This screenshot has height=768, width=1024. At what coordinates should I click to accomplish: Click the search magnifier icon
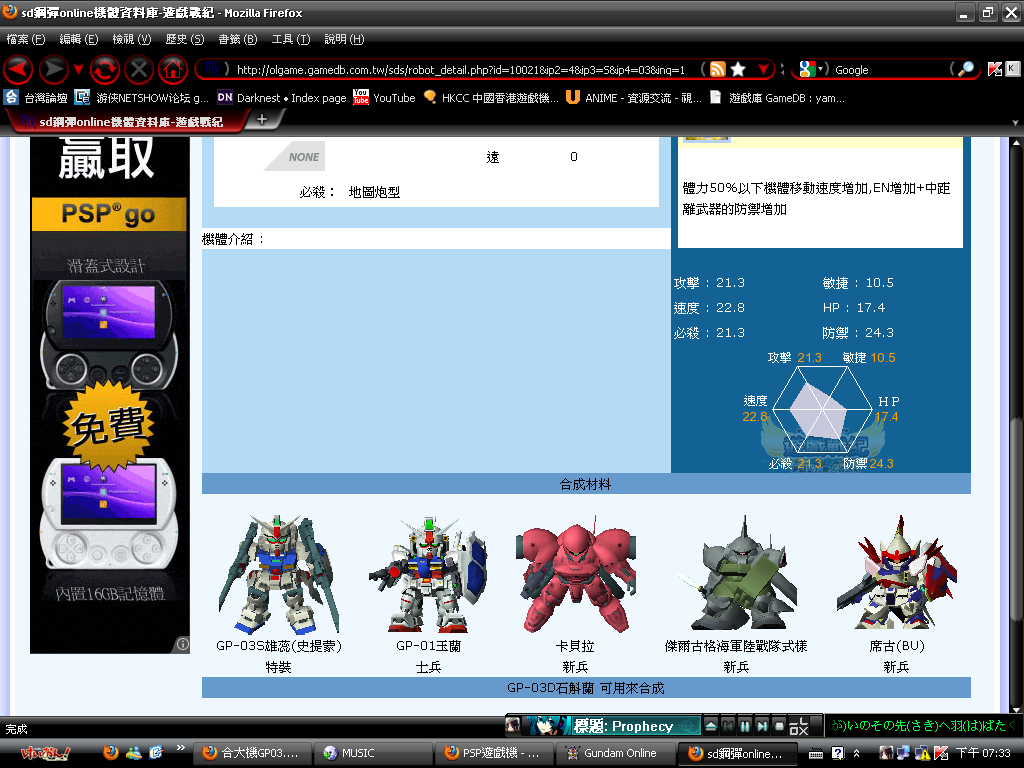click(x=965, y=69)
